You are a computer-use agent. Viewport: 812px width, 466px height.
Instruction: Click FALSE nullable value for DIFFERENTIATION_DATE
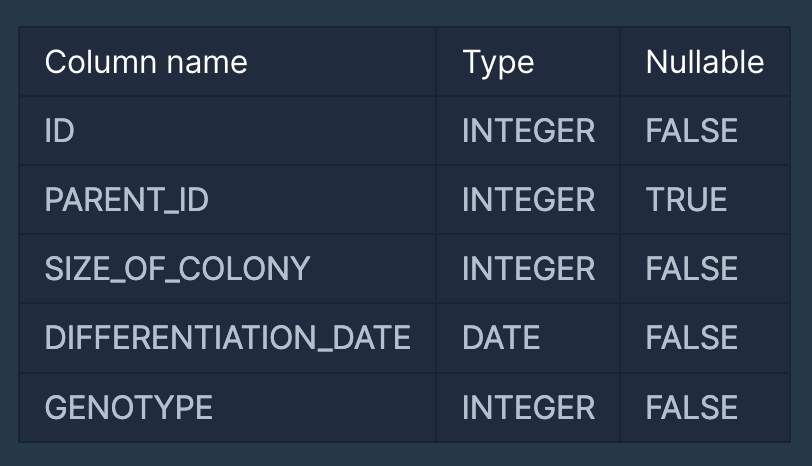(691, 338)
